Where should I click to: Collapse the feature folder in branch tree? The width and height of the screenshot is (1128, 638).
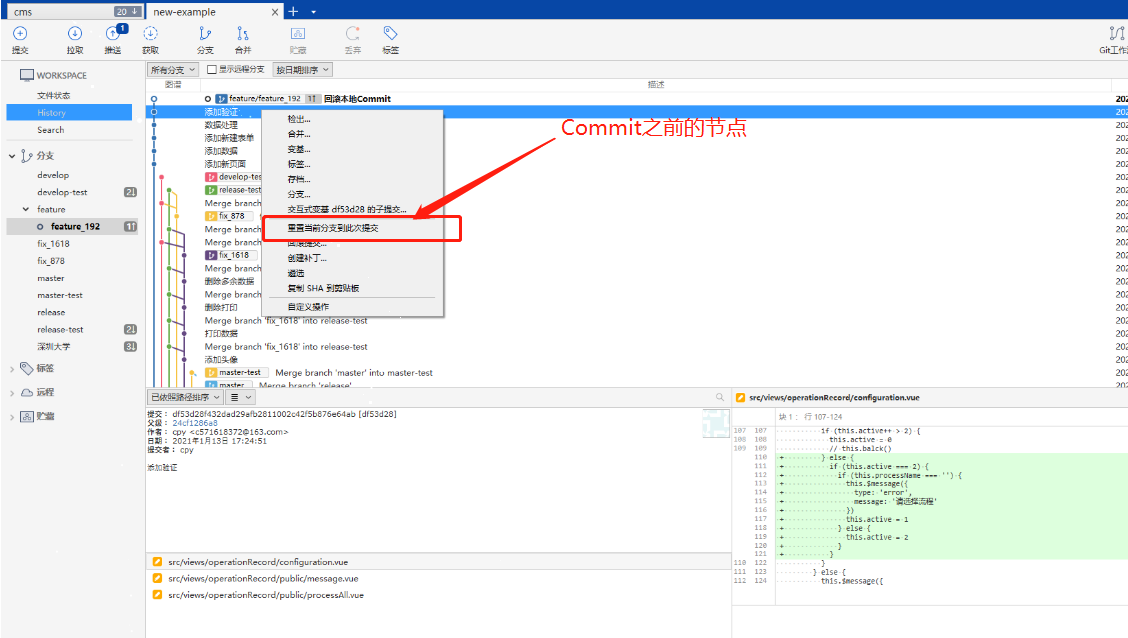26,210
